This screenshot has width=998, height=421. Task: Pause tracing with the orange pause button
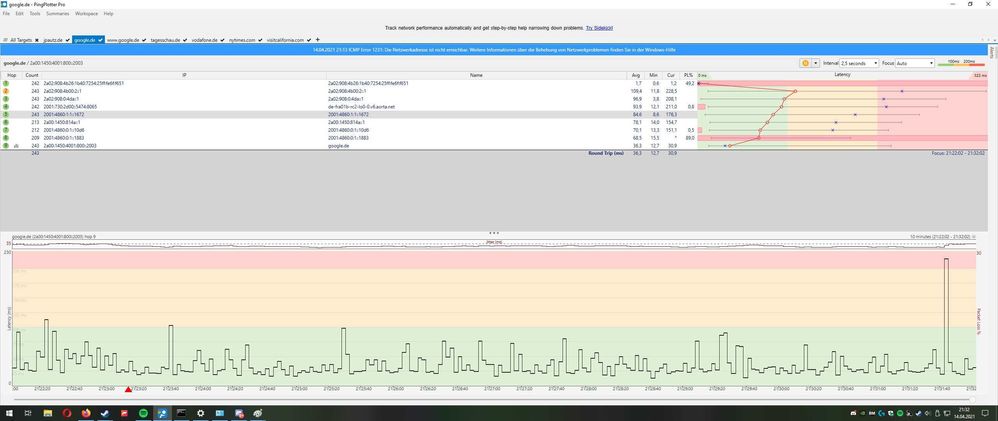coord(805,63)
